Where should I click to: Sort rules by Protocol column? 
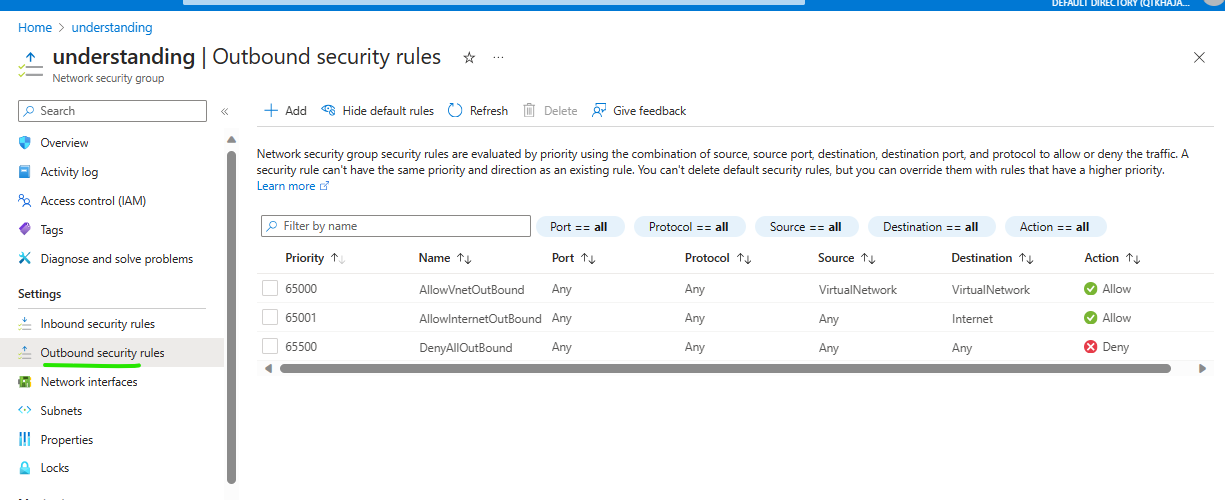[x=718, y=258]
